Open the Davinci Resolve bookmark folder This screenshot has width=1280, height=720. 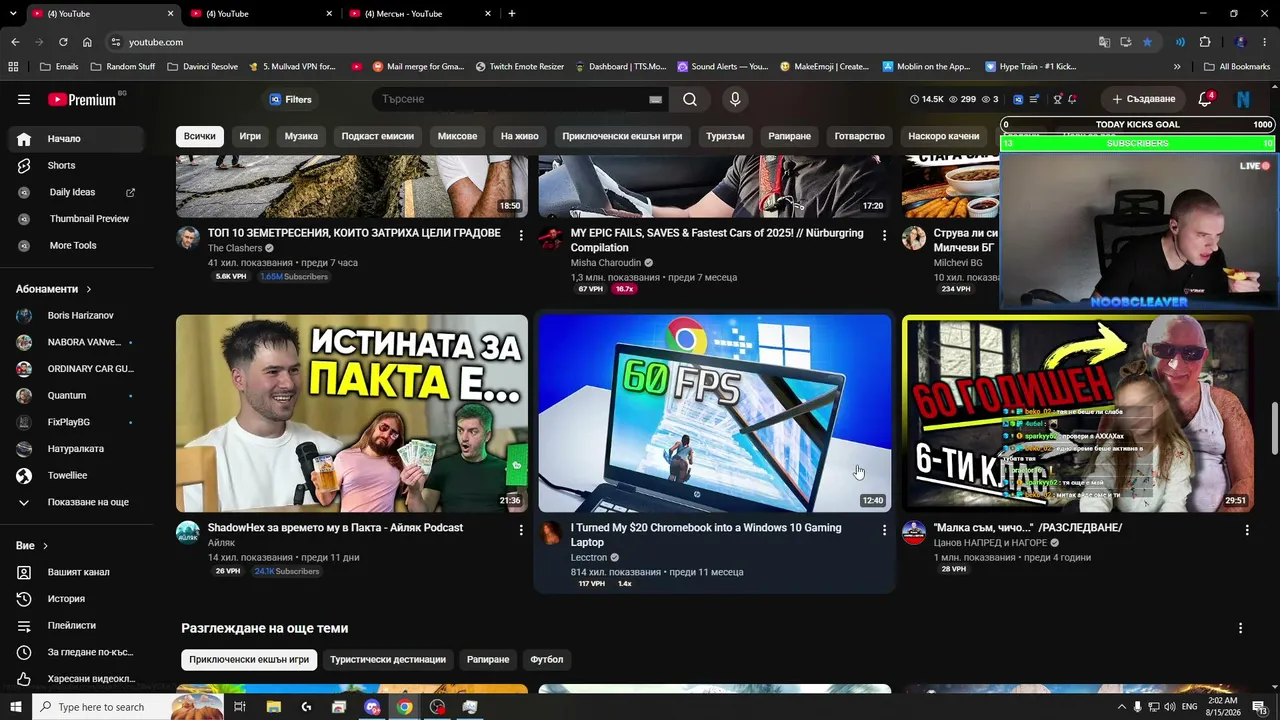click(203, 67)
